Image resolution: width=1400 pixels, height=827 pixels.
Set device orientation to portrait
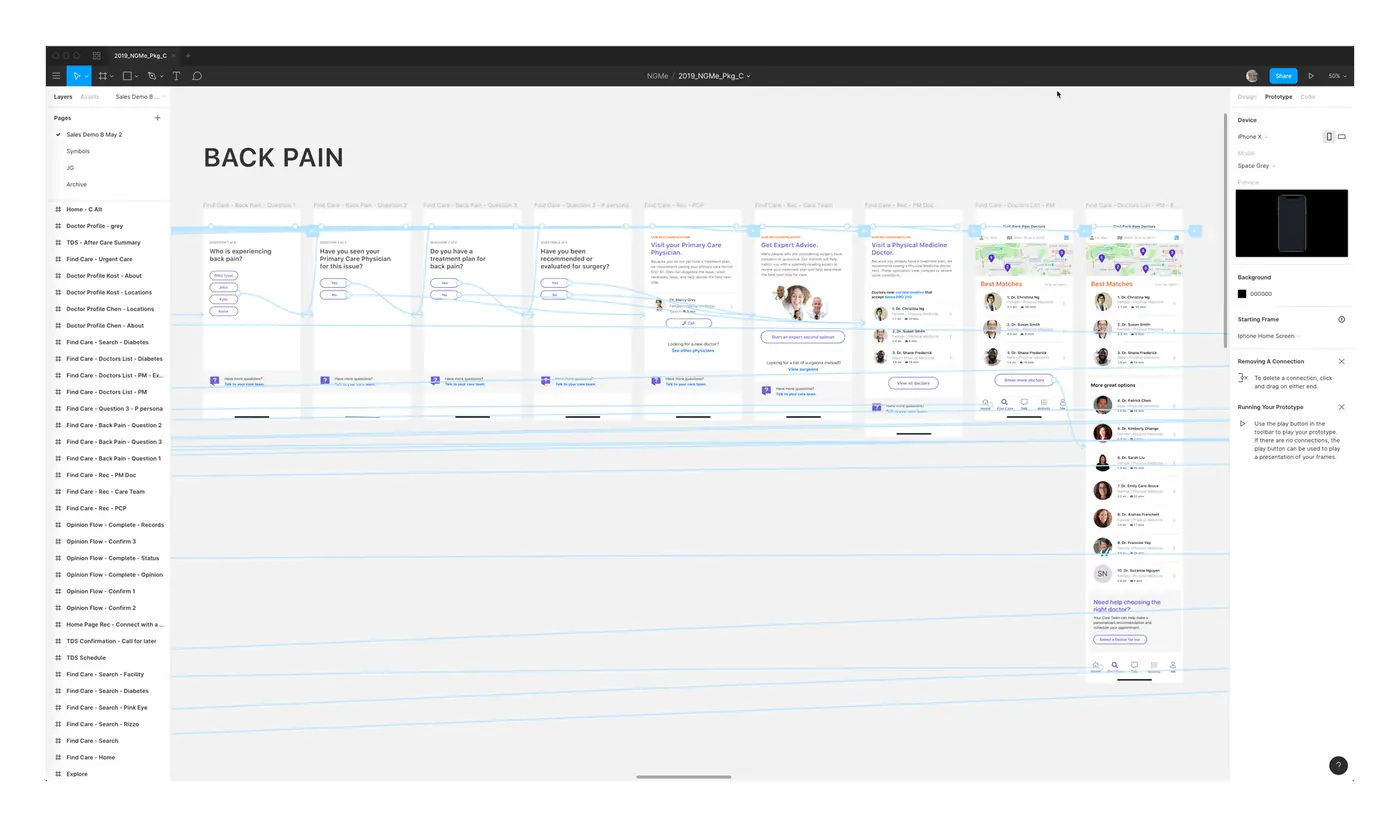[x=1329, y=137]
